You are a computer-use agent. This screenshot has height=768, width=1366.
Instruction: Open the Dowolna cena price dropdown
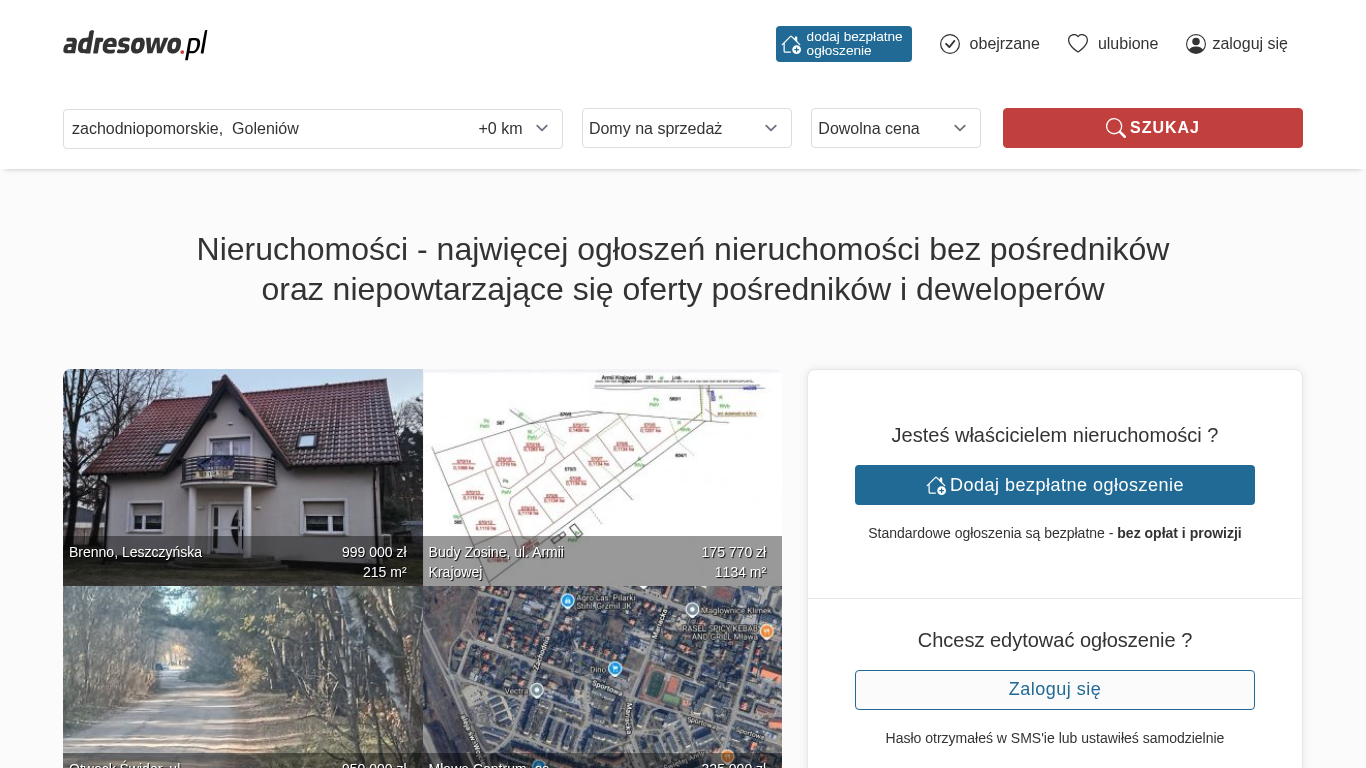click(895, 128)
